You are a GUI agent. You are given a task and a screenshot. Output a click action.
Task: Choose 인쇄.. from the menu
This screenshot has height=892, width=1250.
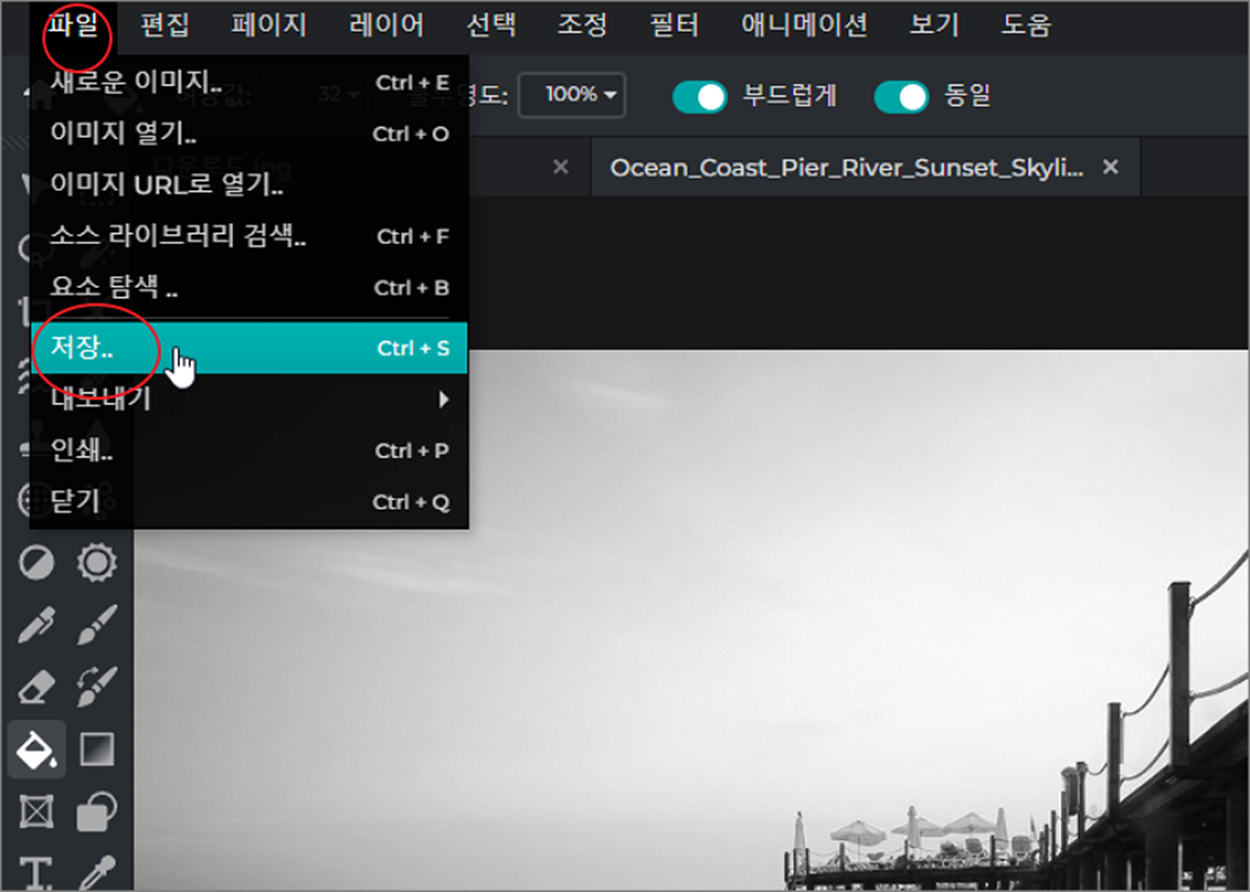[x=249, y=451]
